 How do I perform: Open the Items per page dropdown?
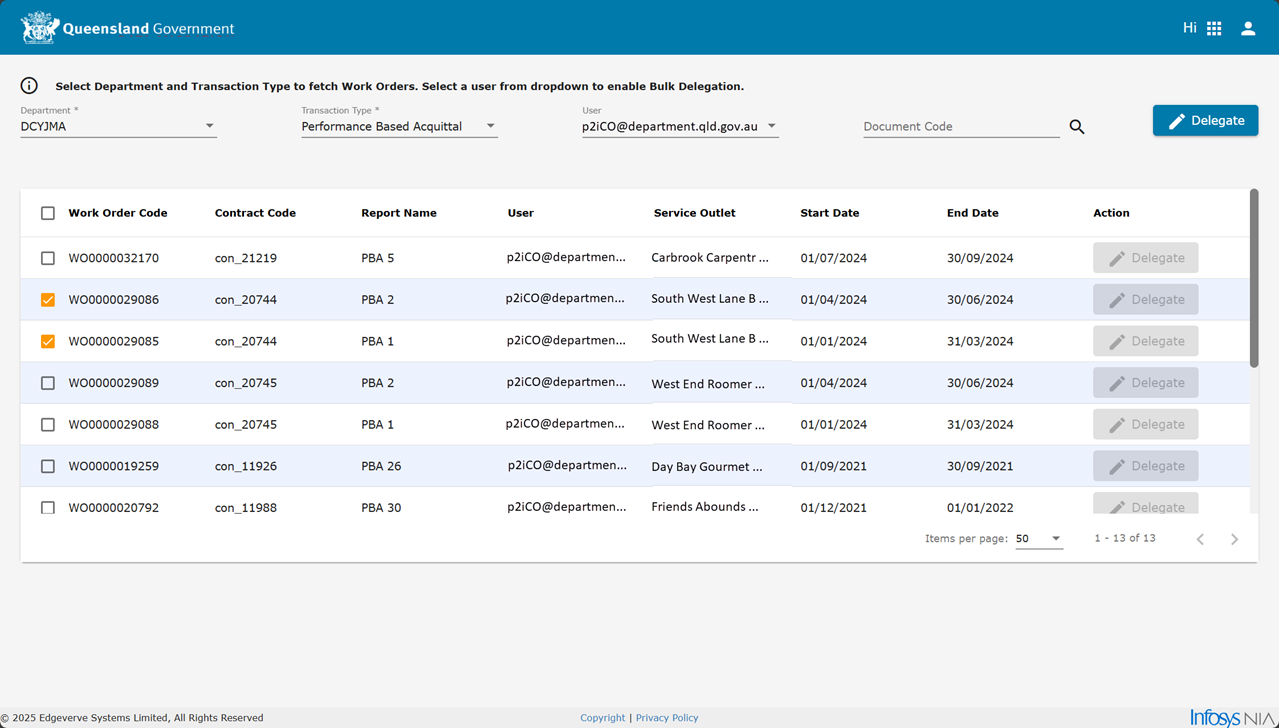pos(1038,539)
